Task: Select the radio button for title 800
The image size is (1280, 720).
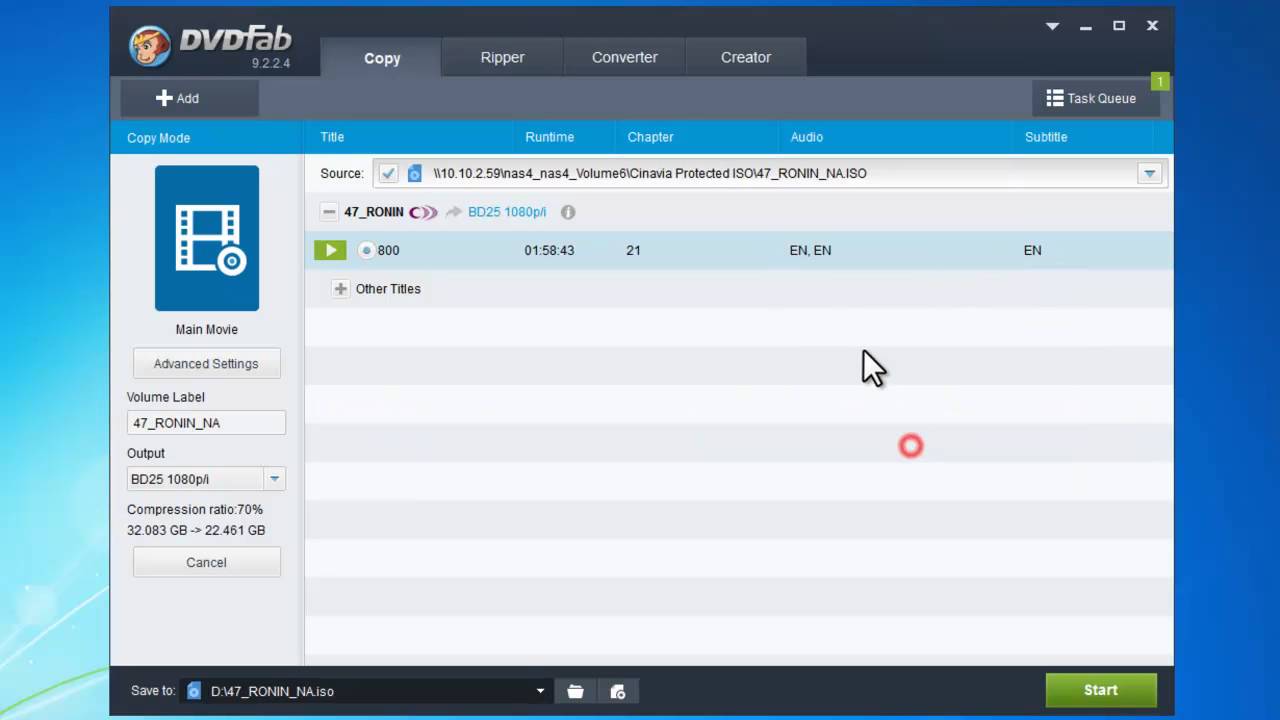Action: (x=366, y=250)
